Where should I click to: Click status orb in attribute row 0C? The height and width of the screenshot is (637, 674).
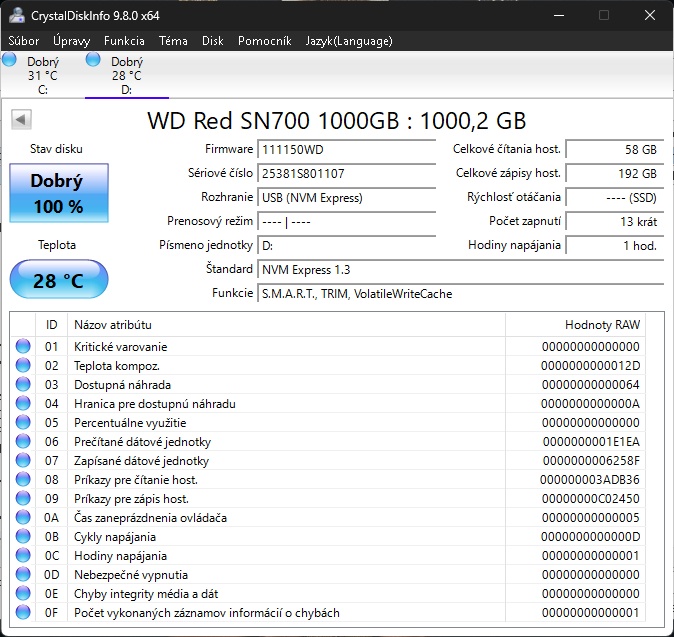coord(23,555)
